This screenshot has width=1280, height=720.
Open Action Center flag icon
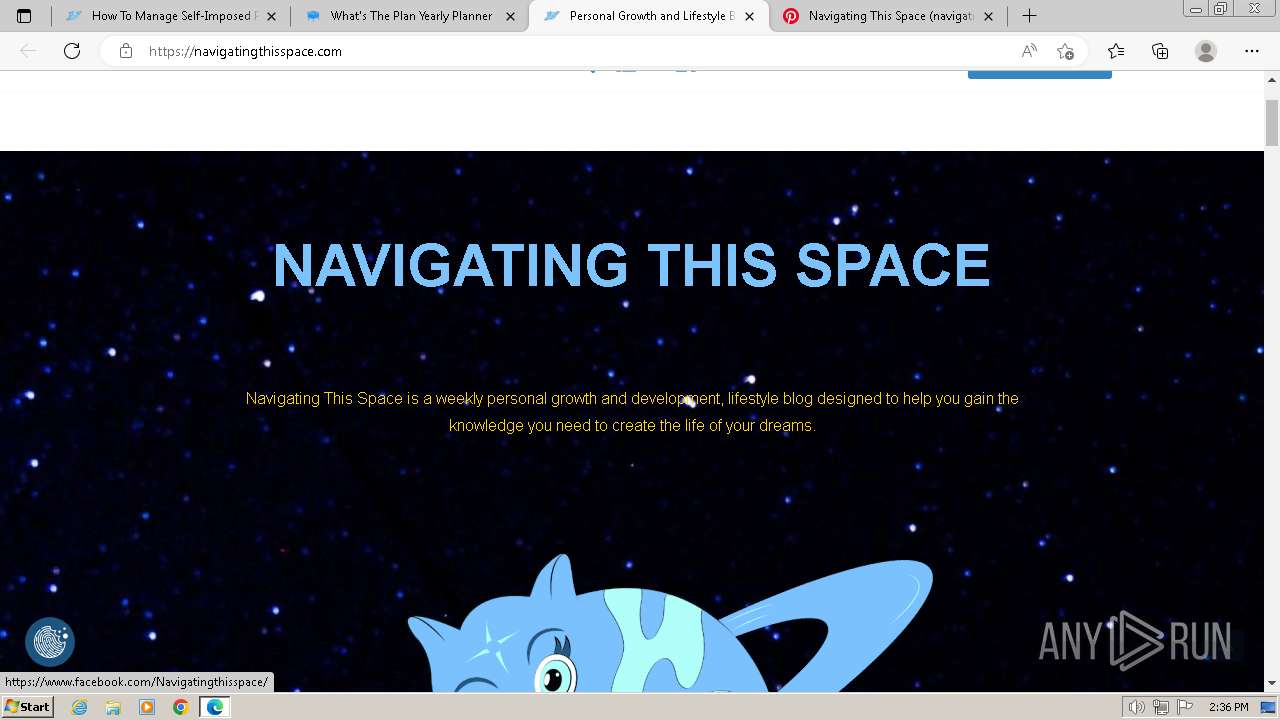click(1184, 707)
